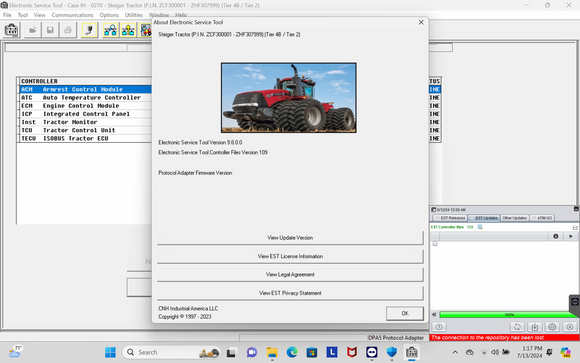580x363 pixels.
Task: Click the repository connection lost message
Action: tap(488, 337)
